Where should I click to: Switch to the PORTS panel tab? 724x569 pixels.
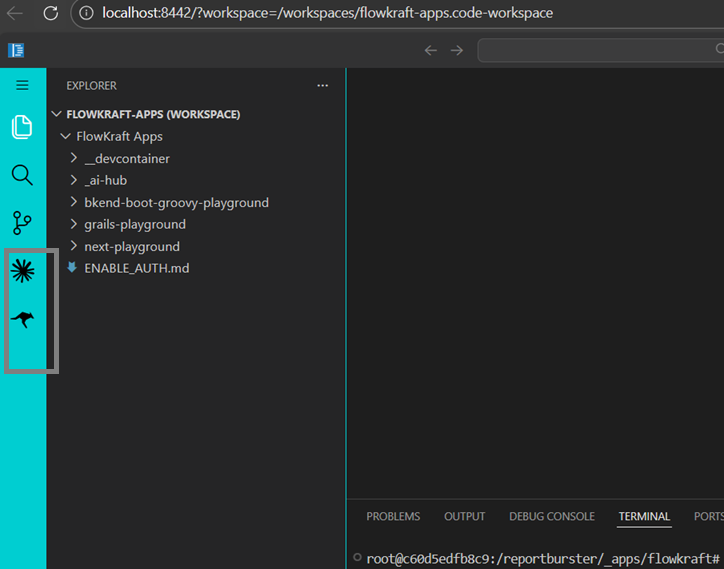(709, 516)
